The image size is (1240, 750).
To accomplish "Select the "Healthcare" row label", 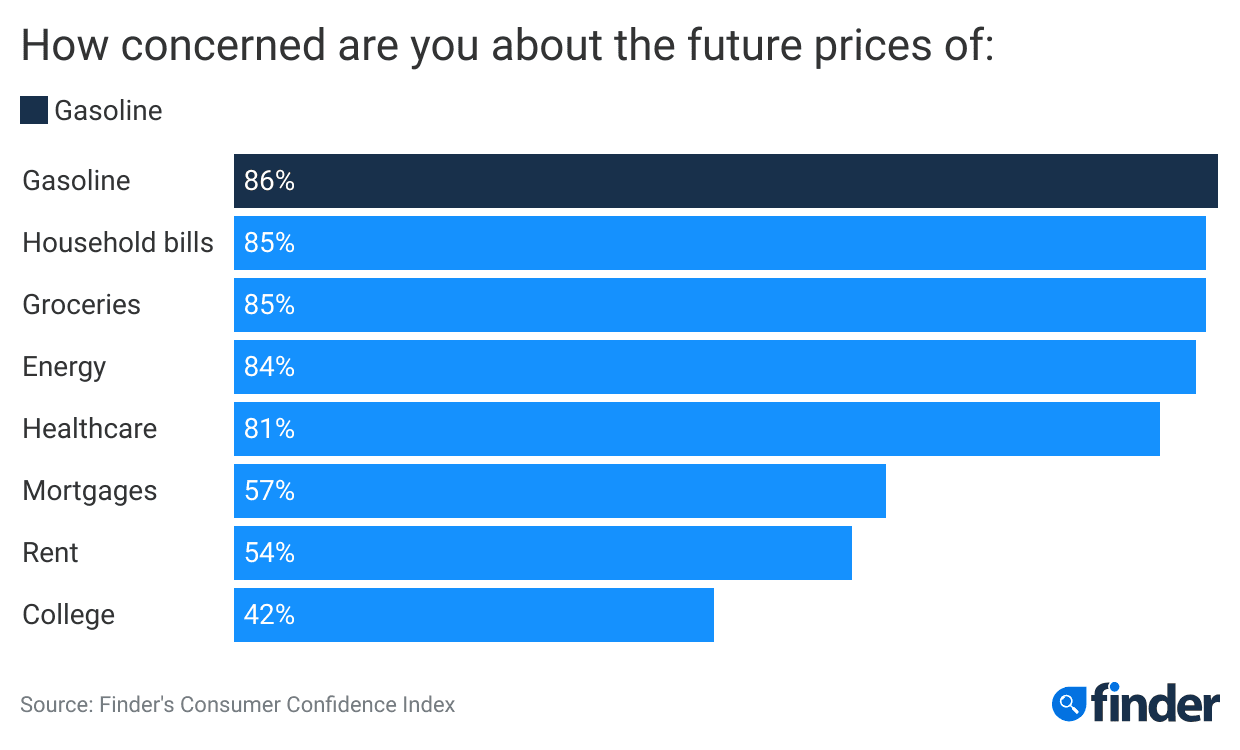I will (90, 429).
